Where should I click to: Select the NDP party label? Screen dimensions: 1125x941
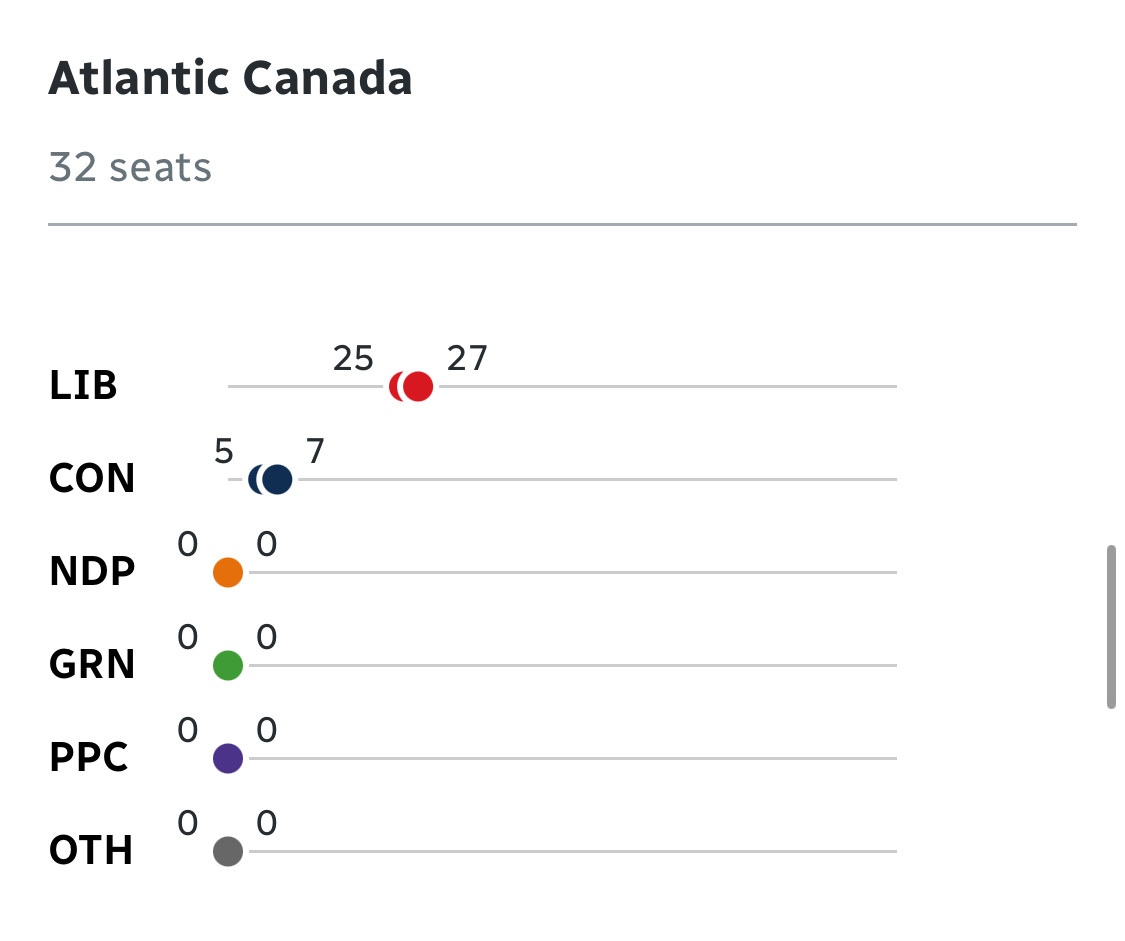tap(92, 571)
